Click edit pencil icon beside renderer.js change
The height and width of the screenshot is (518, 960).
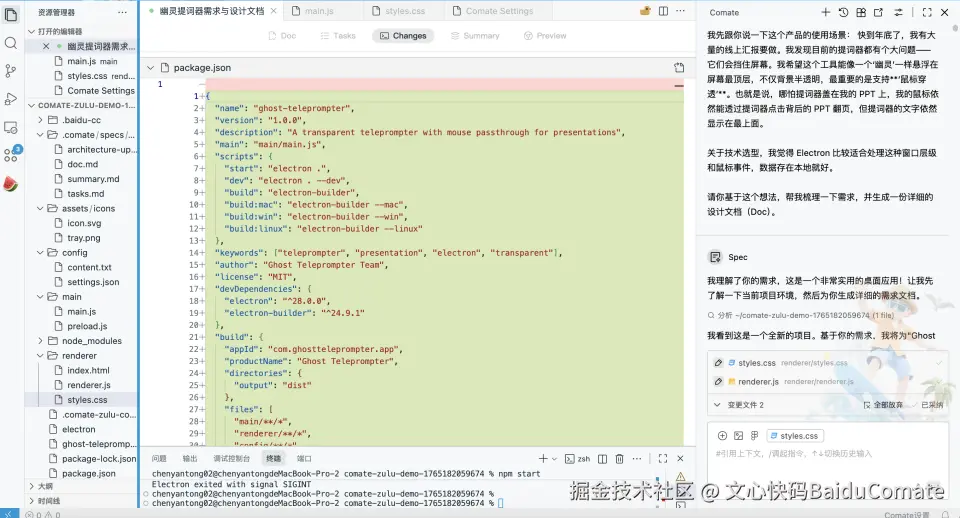click(718, 381)
